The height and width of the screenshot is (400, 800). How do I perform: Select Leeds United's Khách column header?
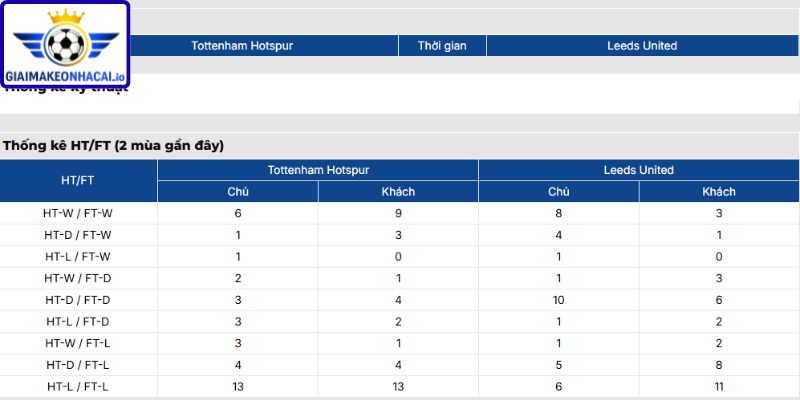point(719,192)
